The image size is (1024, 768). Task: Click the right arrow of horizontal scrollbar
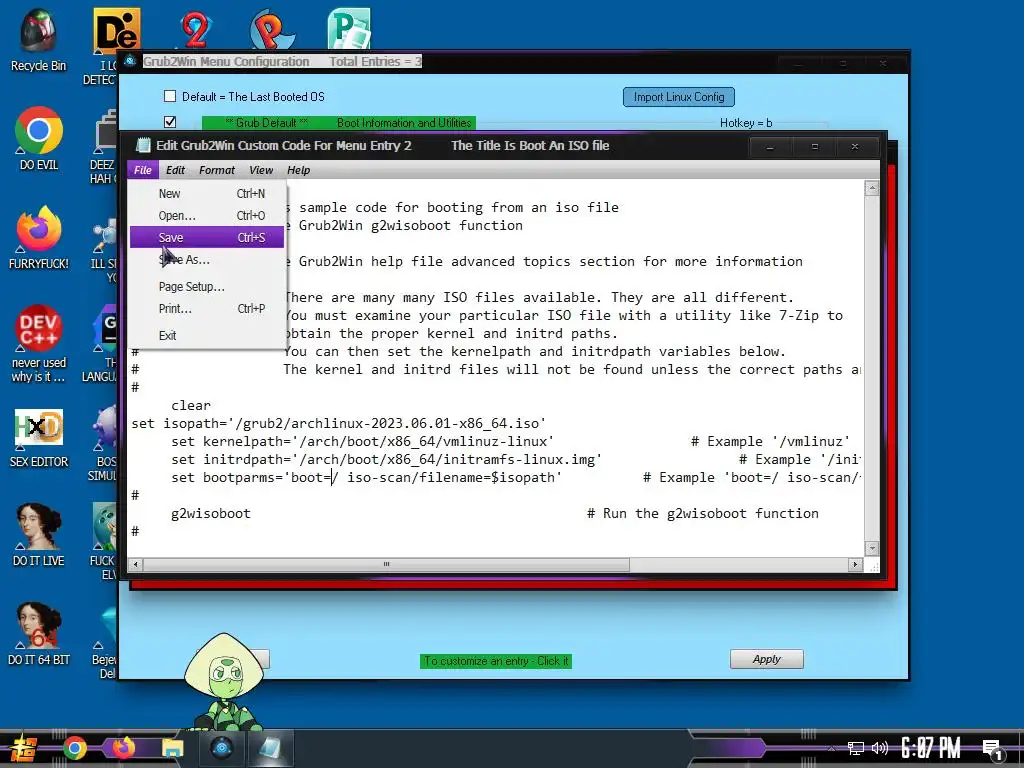pos(856,564)
